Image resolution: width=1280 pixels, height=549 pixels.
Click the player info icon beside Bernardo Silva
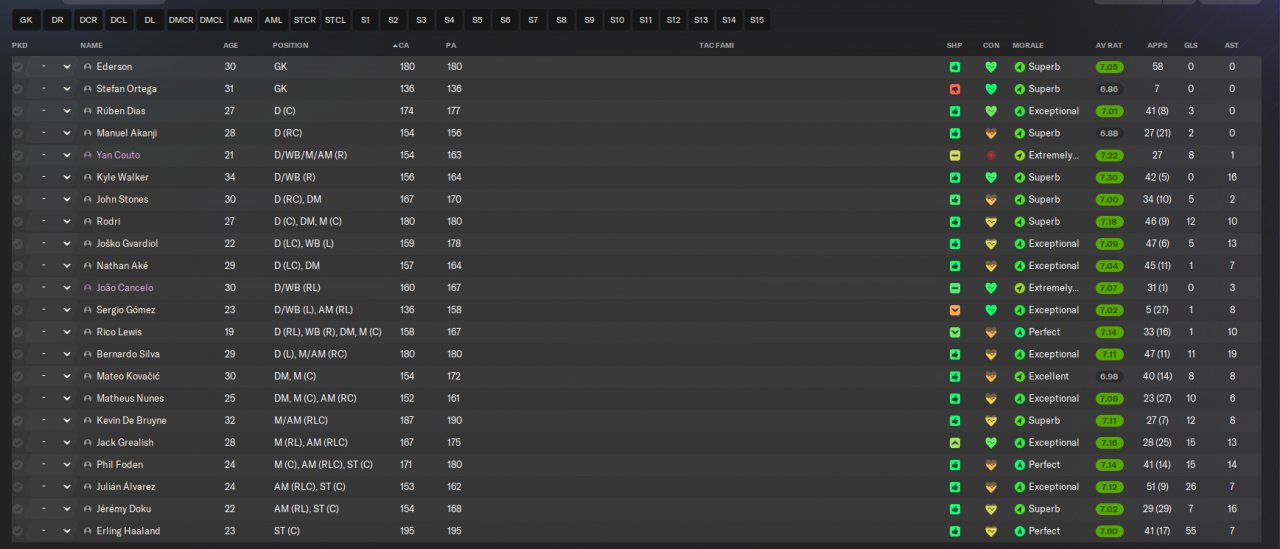pyautogui.click(x=88, y=354)
